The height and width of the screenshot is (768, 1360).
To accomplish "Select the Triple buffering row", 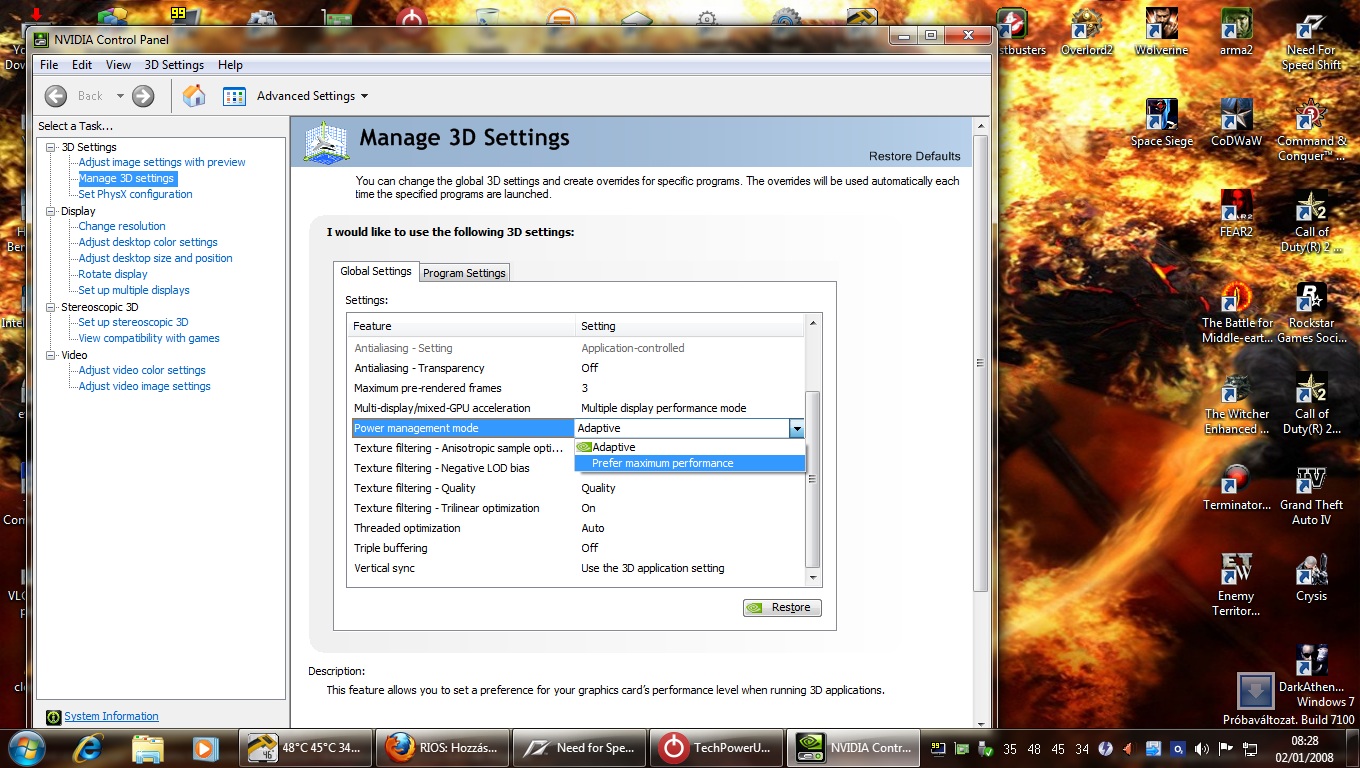I will pos(576,548).
